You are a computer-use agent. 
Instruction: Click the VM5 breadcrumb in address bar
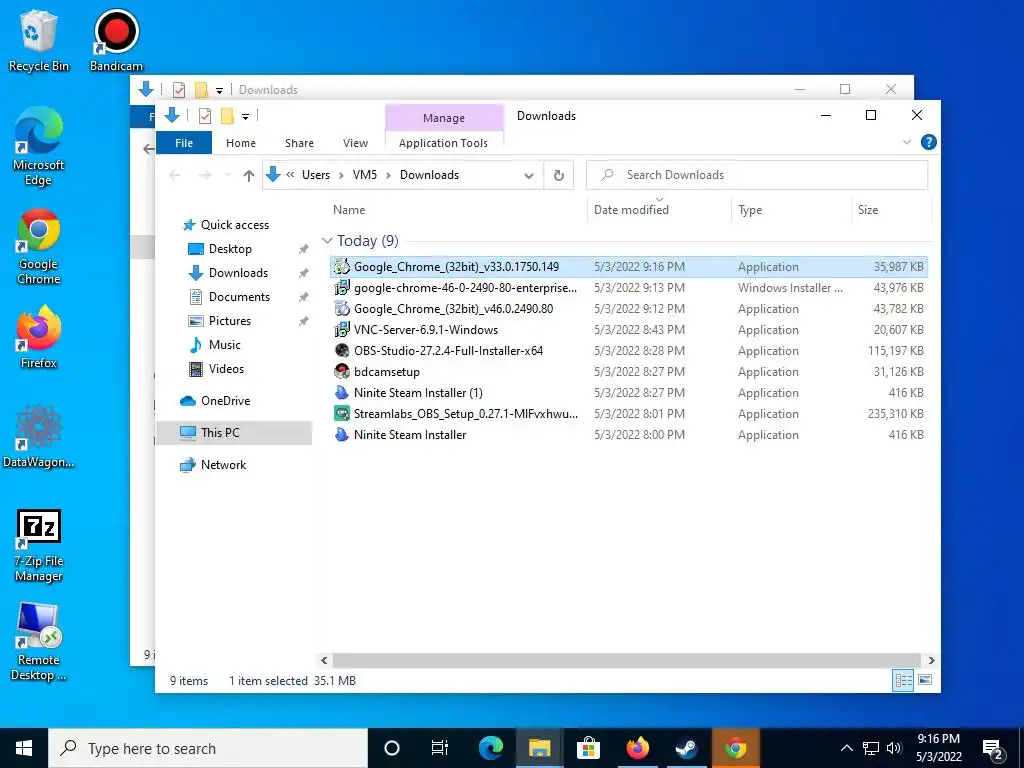365,175
